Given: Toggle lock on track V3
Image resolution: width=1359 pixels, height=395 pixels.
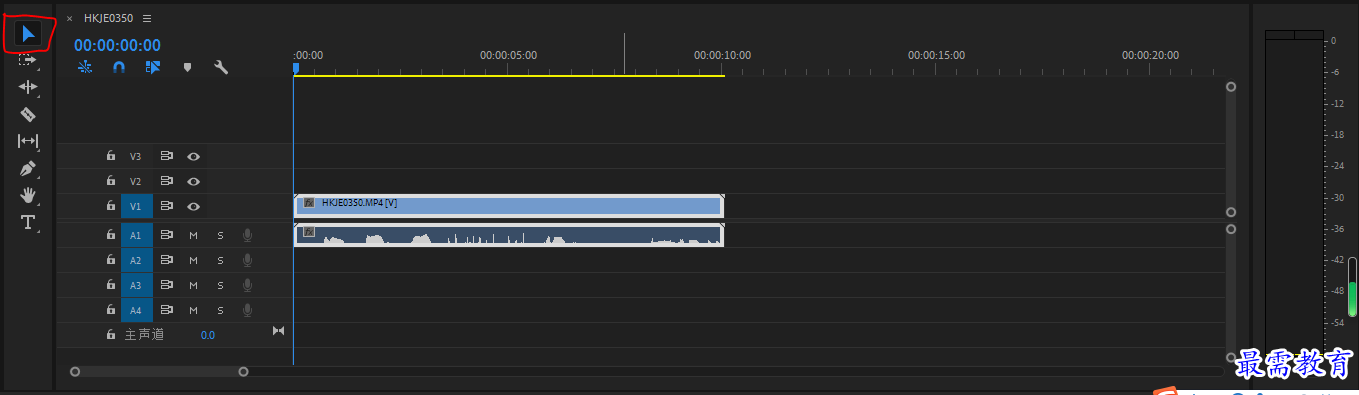Looking at the screenshot, I should point(111,156).
